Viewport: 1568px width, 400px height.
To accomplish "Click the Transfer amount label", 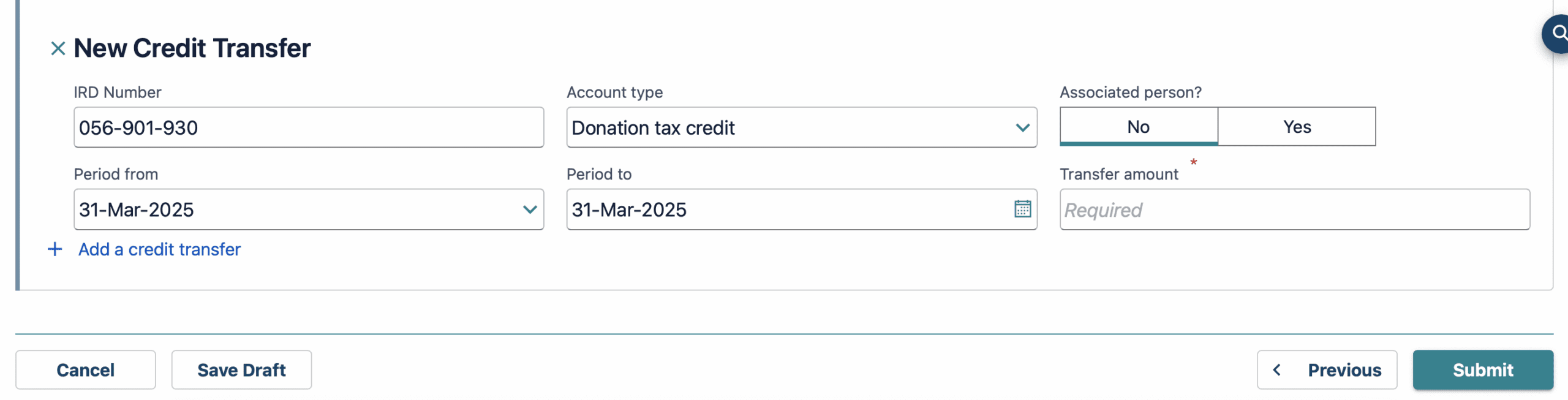I will pos(1118,175).
